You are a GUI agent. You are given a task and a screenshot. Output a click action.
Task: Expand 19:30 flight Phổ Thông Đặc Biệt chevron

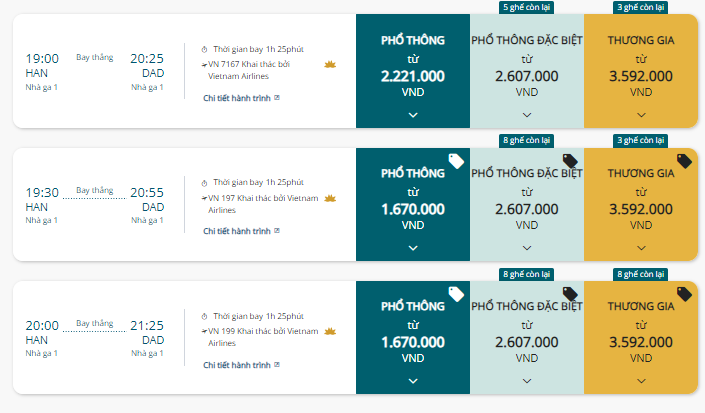coord(527,248)
